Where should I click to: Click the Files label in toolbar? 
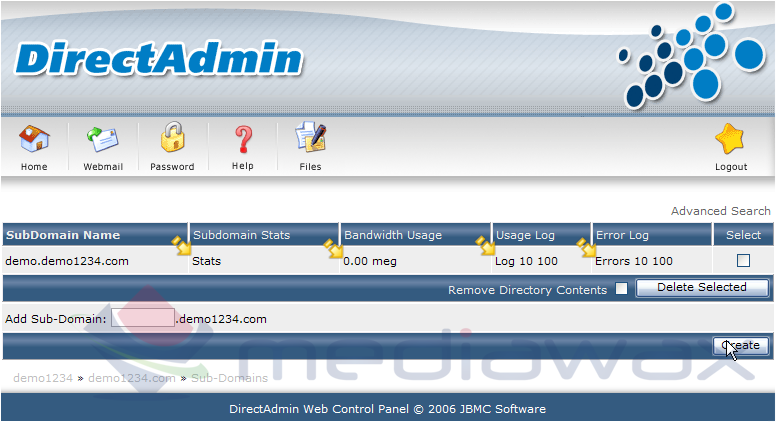[x=310, y=167]
